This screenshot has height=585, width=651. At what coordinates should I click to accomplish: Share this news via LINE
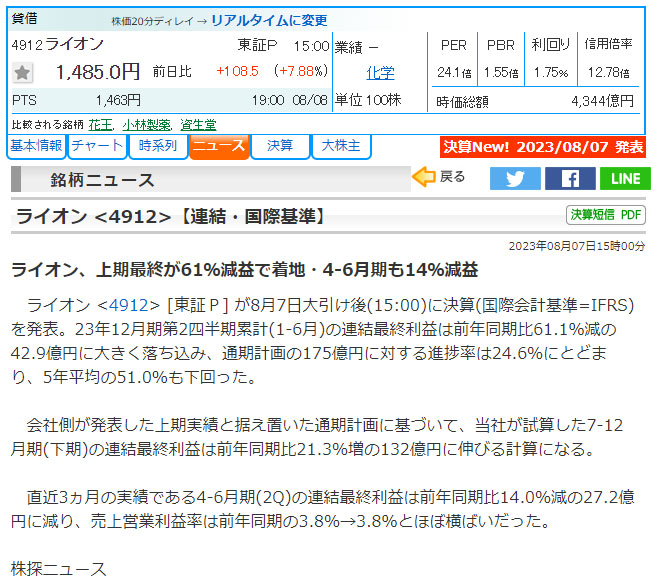pos(625,178)
